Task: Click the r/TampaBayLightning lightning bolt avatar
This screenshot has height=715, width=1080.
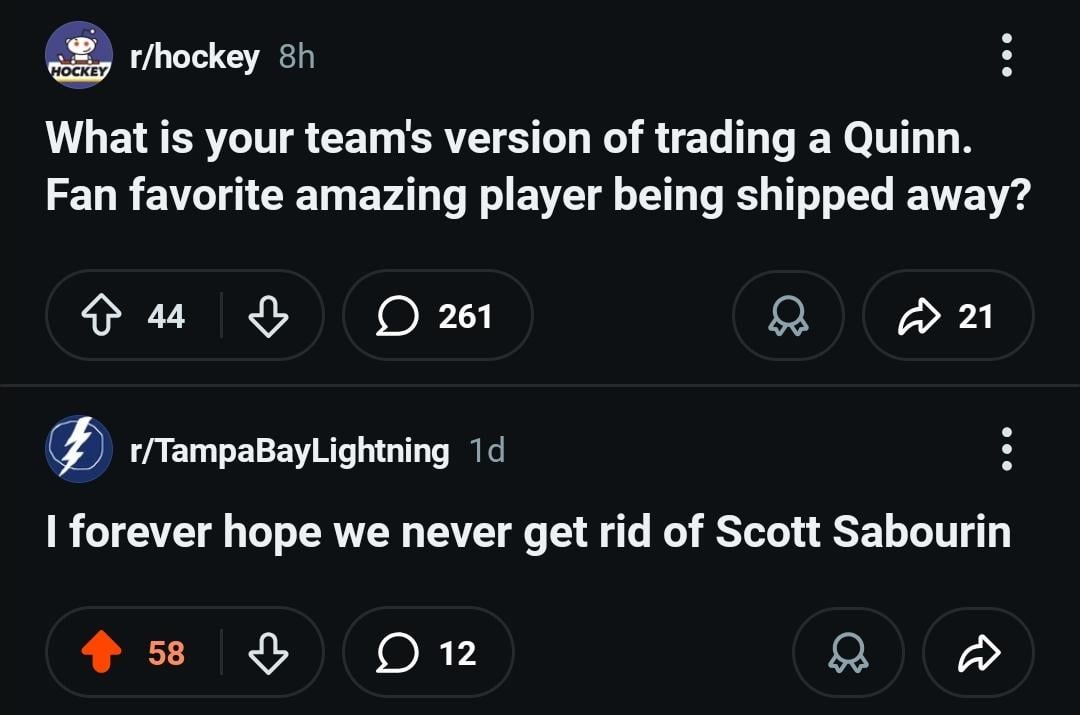Action: [78, 449]
